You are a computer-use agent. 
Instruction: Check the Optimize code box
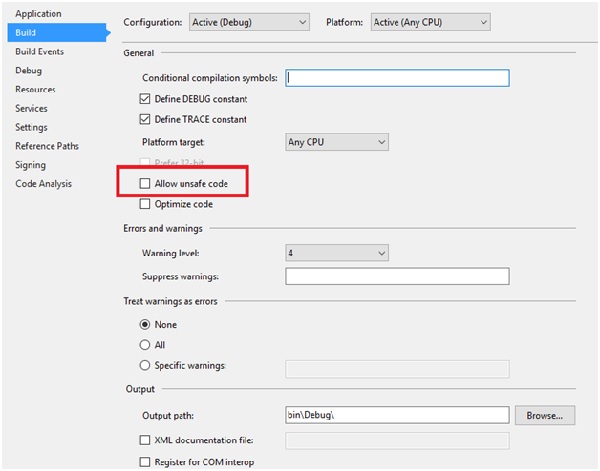coord(145,204)
